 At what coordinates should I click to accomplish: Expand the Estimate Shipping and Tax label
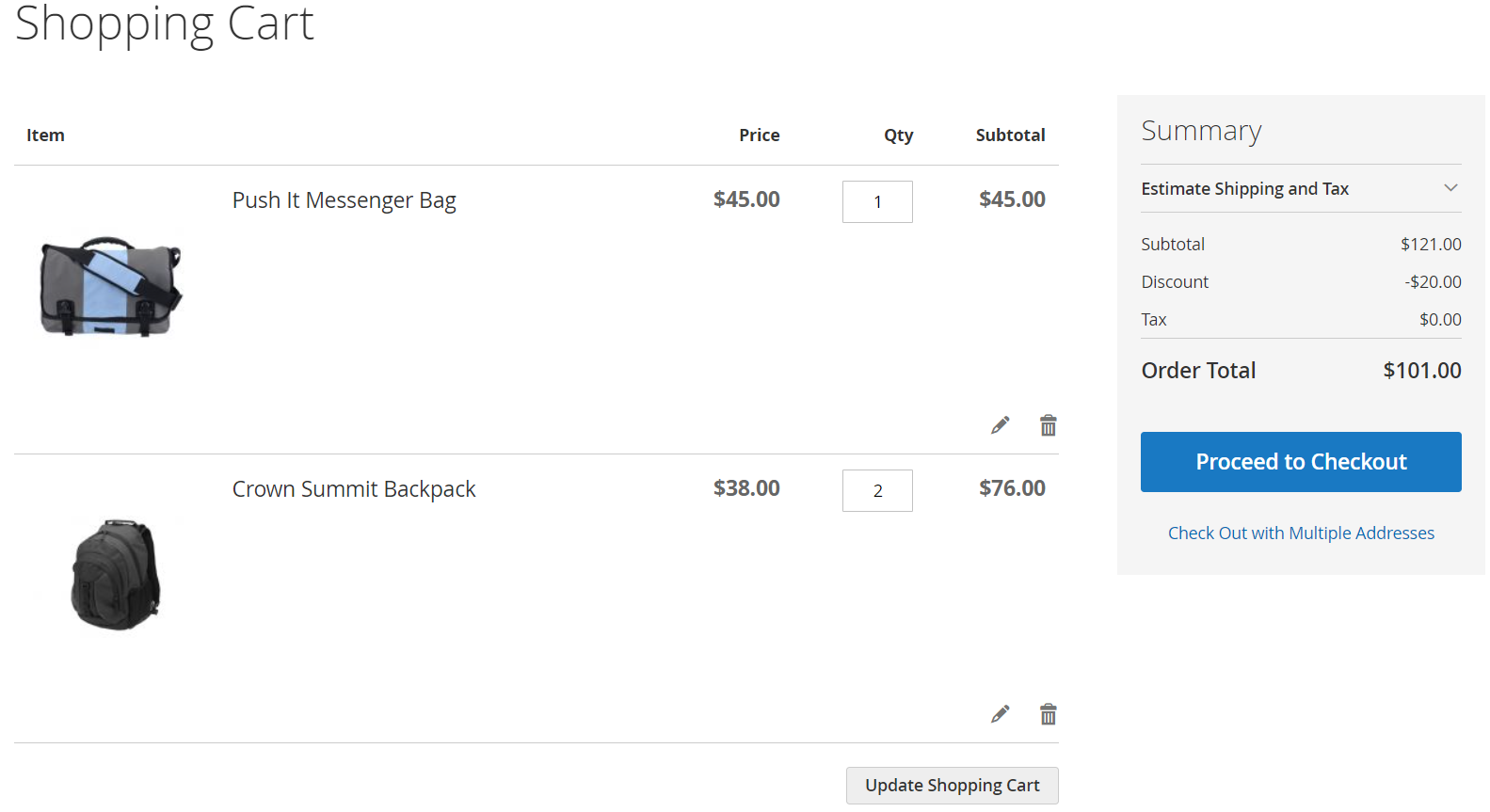(x=1244, y=189)
